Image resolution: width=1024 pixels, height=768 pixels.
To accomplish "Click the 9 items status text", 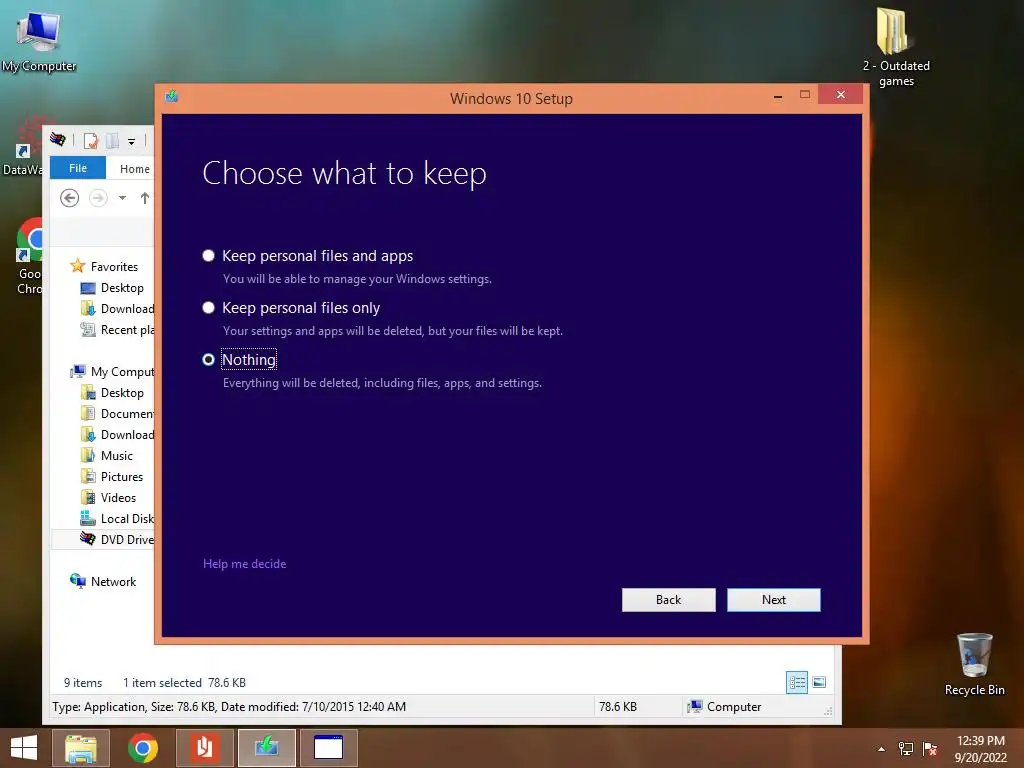I will pos(83,682).
